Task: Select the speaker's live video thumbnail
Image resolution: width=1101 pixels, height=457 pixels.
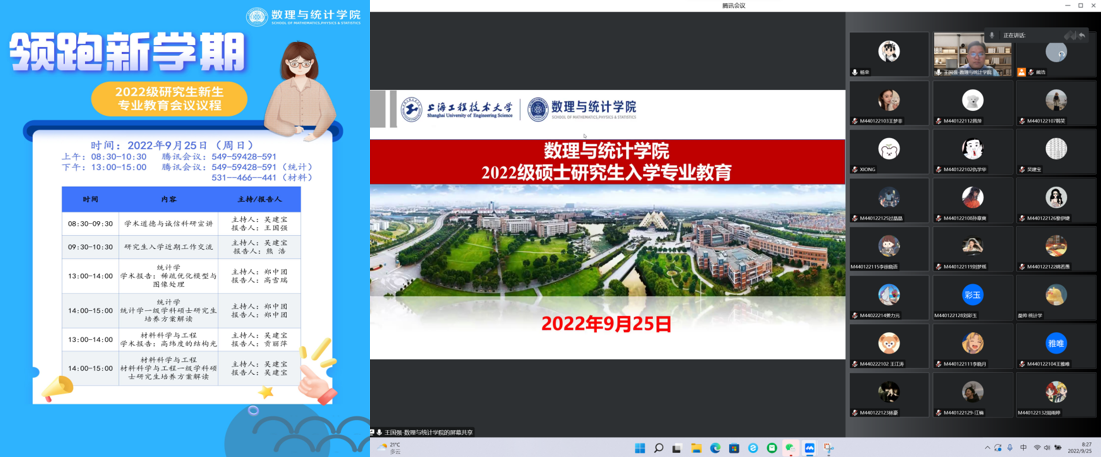Action: (972, 53)
